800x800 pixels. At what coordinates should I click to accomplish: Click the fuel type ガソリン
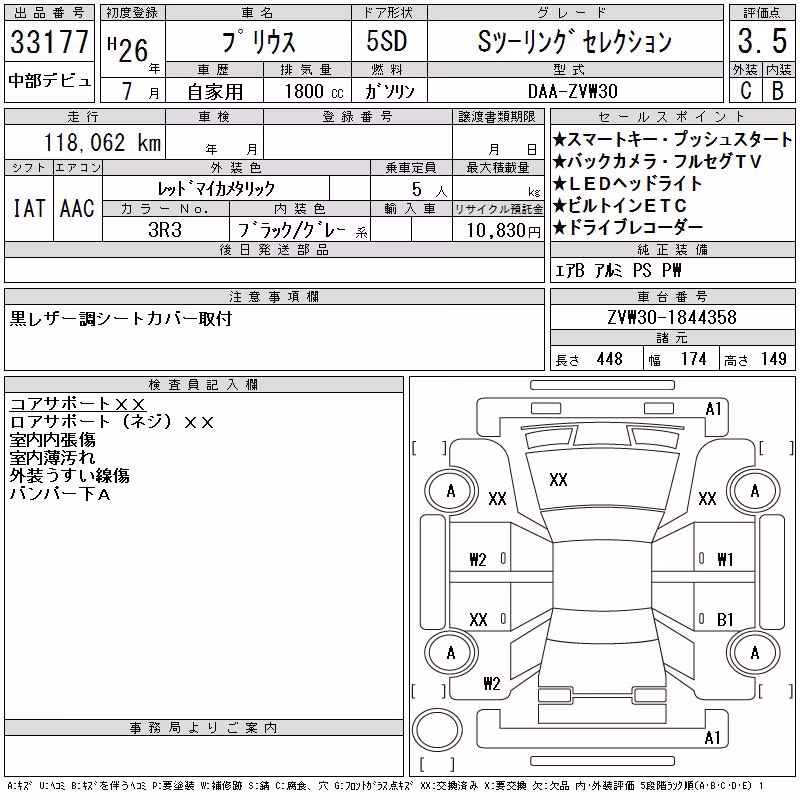point(389,91)
